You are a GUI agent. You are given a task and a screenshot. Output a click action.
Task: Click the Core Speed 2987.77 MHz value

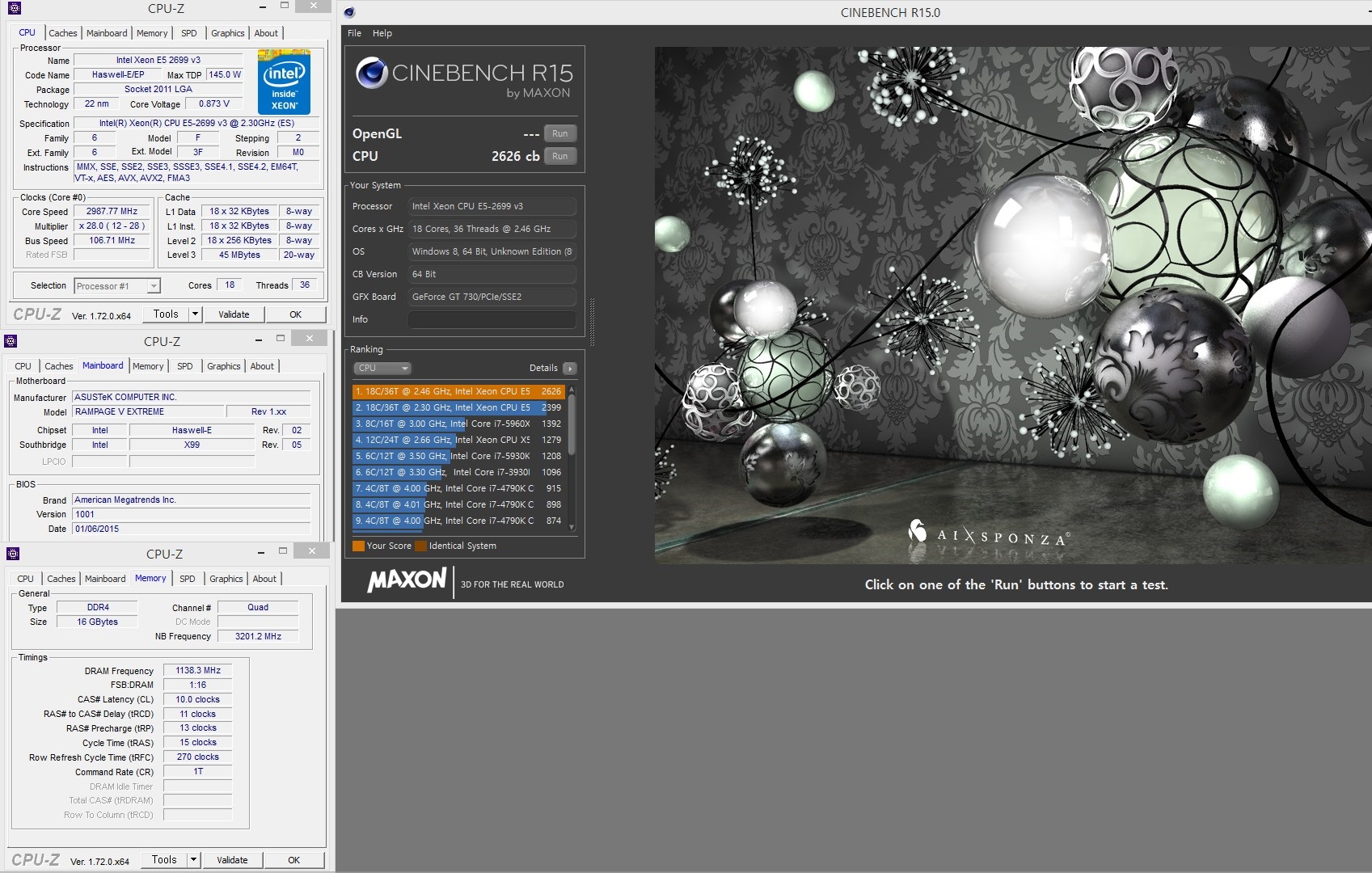112,211
